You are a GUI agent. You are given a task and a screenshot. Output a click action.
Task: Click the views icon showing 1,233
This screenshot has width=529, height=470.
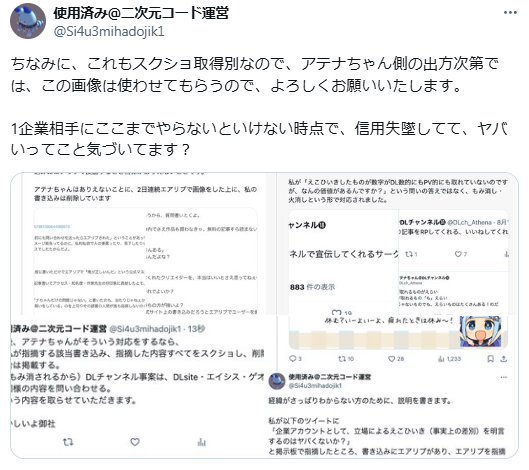click(449, 359)
